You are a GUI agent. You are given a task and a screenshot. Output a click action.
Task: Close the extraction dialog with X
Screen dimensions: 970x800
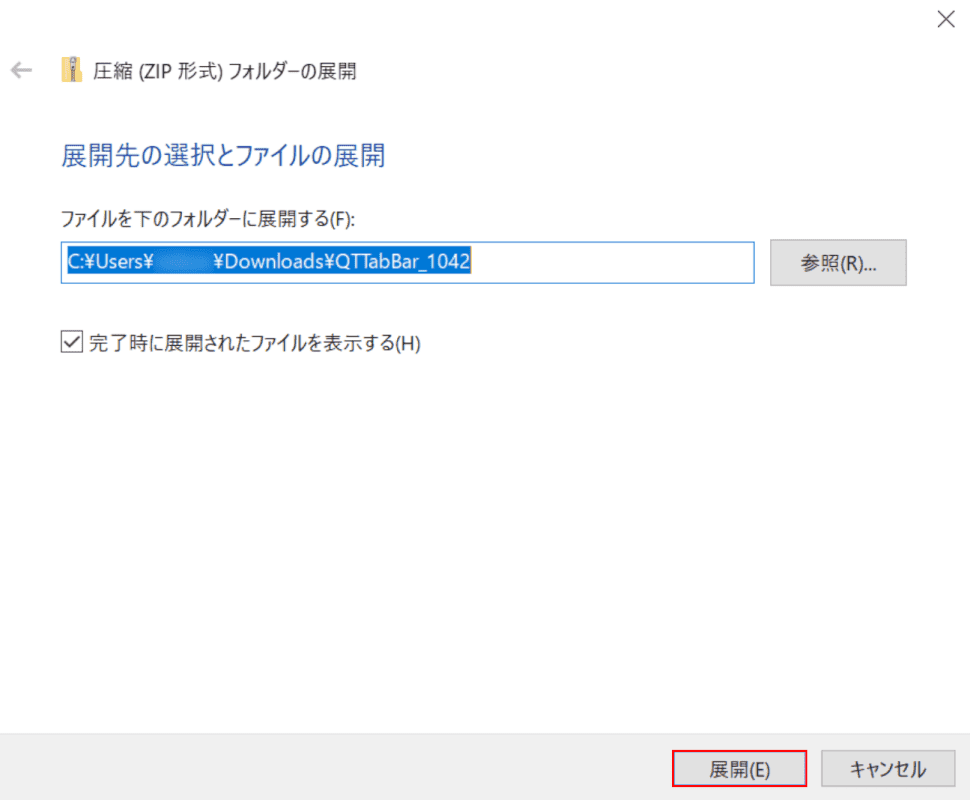(946, 19)
